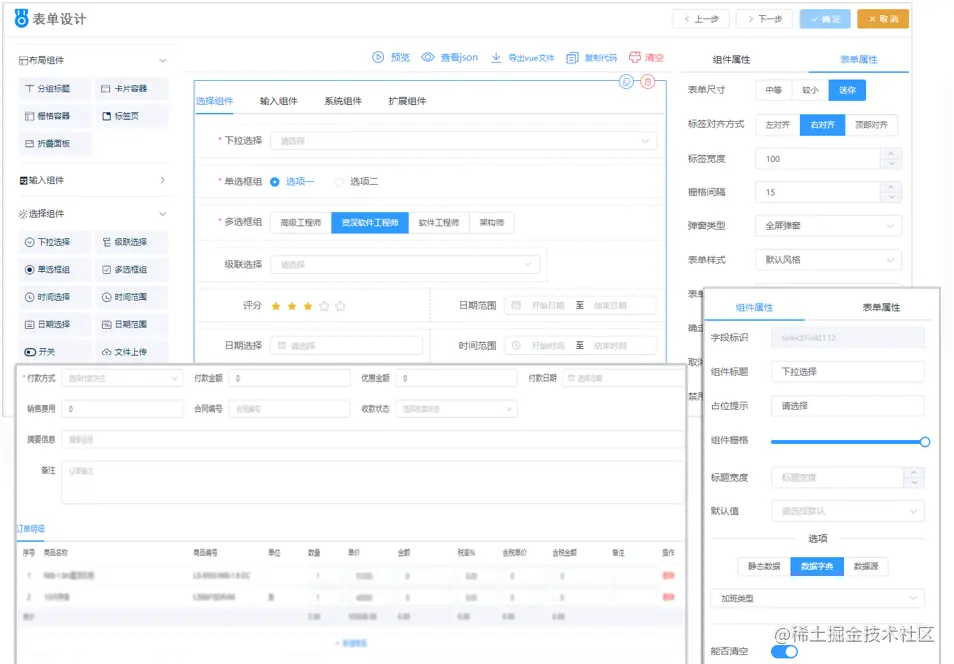Add 下拉选择 component from sidebar
This screenshot has width=954, height=664.
click(x=54, y=242)
